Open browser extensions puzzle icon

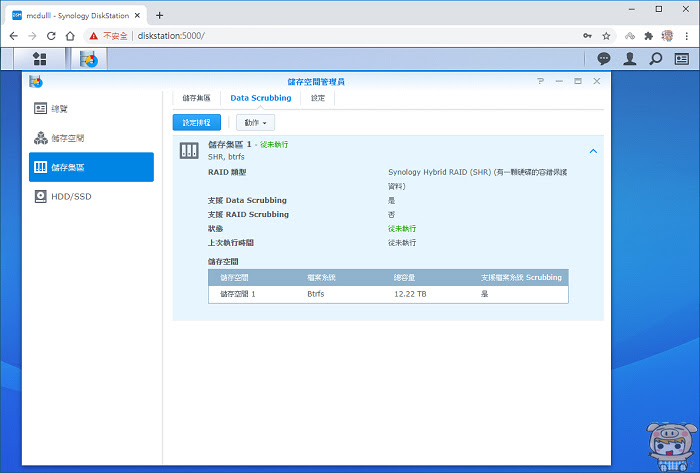point(649,36)
